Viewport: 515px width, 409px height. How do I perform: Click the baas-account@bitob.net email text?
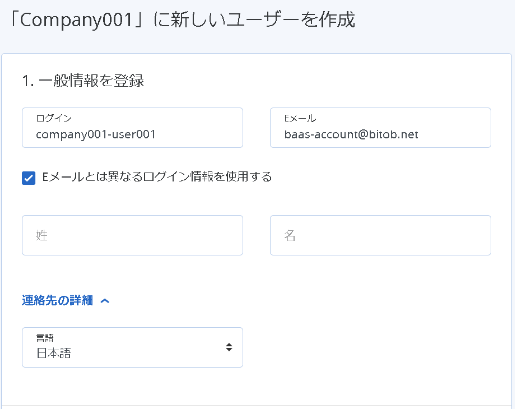351,134
